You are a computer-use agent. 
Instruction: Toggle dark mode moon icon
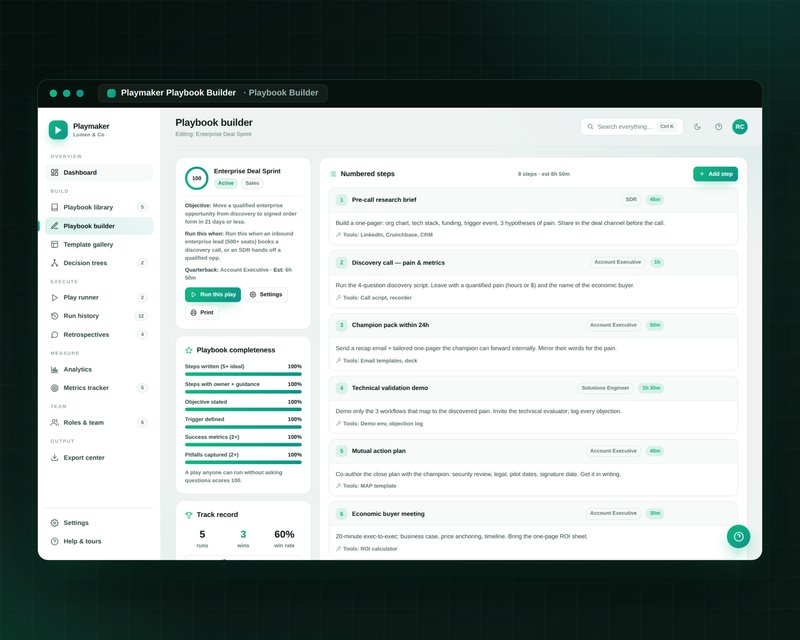point(697,127)
